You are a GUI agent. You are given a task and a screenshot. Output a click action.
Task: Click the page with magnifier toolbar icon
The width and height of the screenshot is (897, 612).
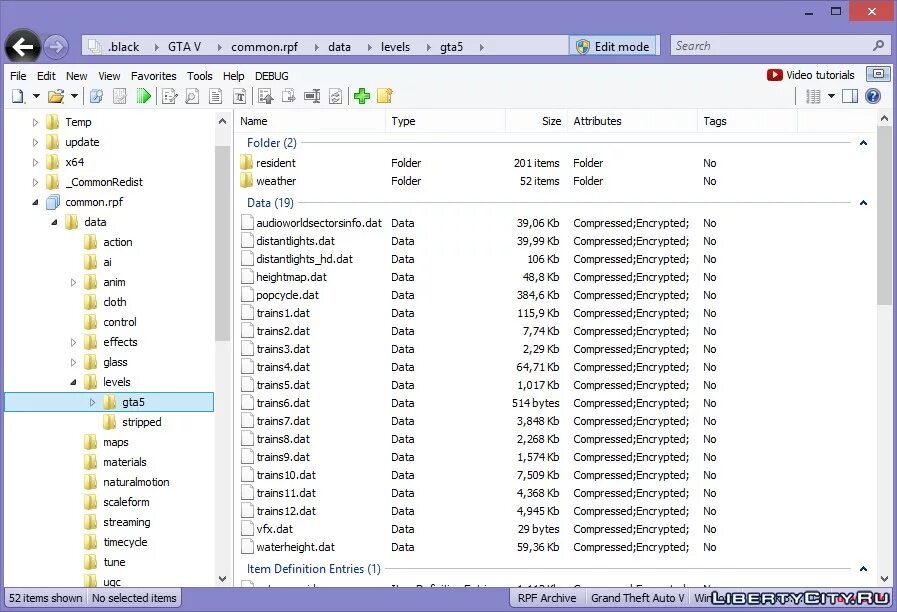[192, 96]
